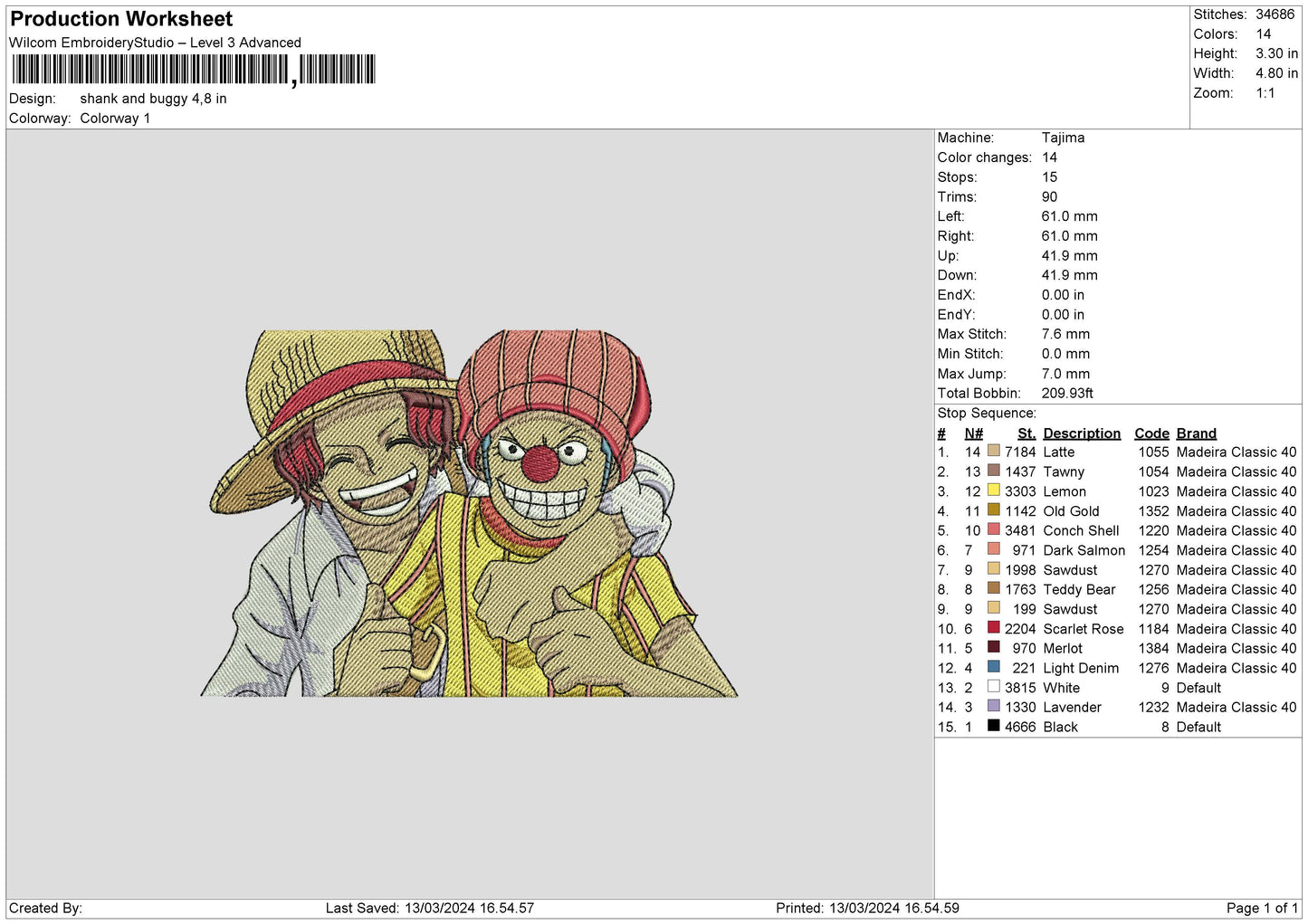Screen dimensions: 1308x924
Task: Click the Merlot description text
Action: coord(1063,648)
